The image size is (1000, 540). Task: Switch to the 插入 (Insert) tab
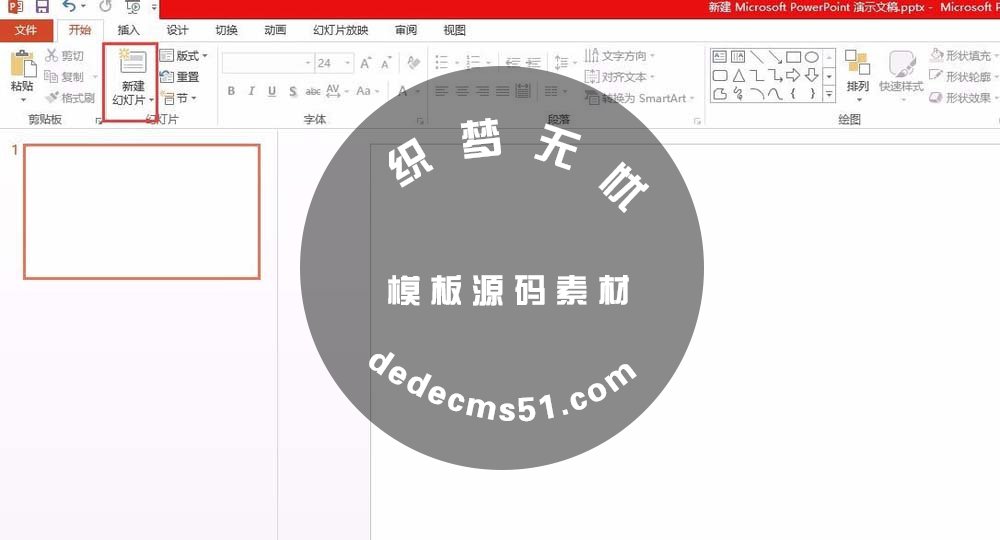(128, 30)
